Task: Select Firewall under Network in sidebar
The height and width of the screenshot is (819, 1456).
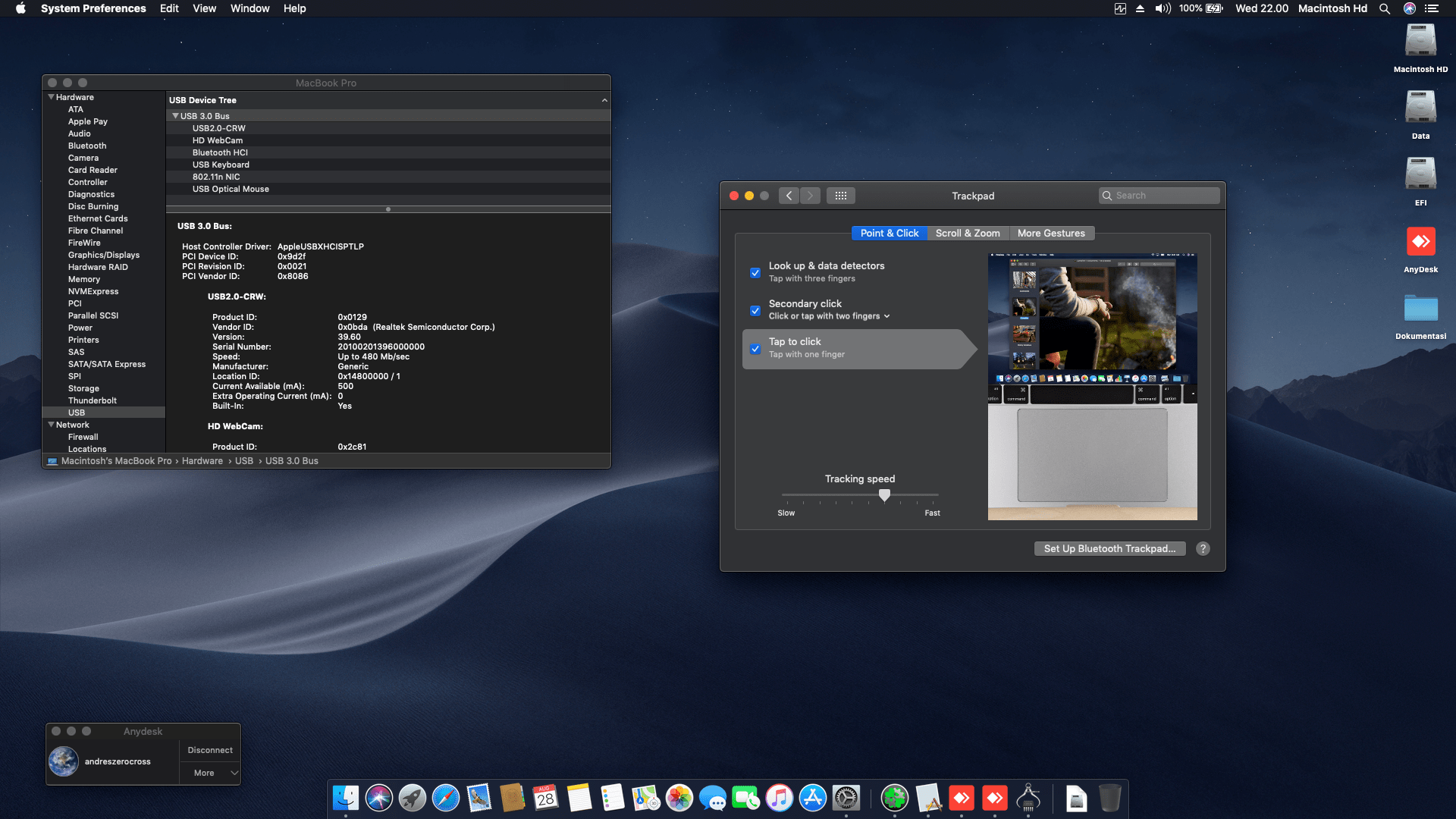Action: [x=83, y=437]
